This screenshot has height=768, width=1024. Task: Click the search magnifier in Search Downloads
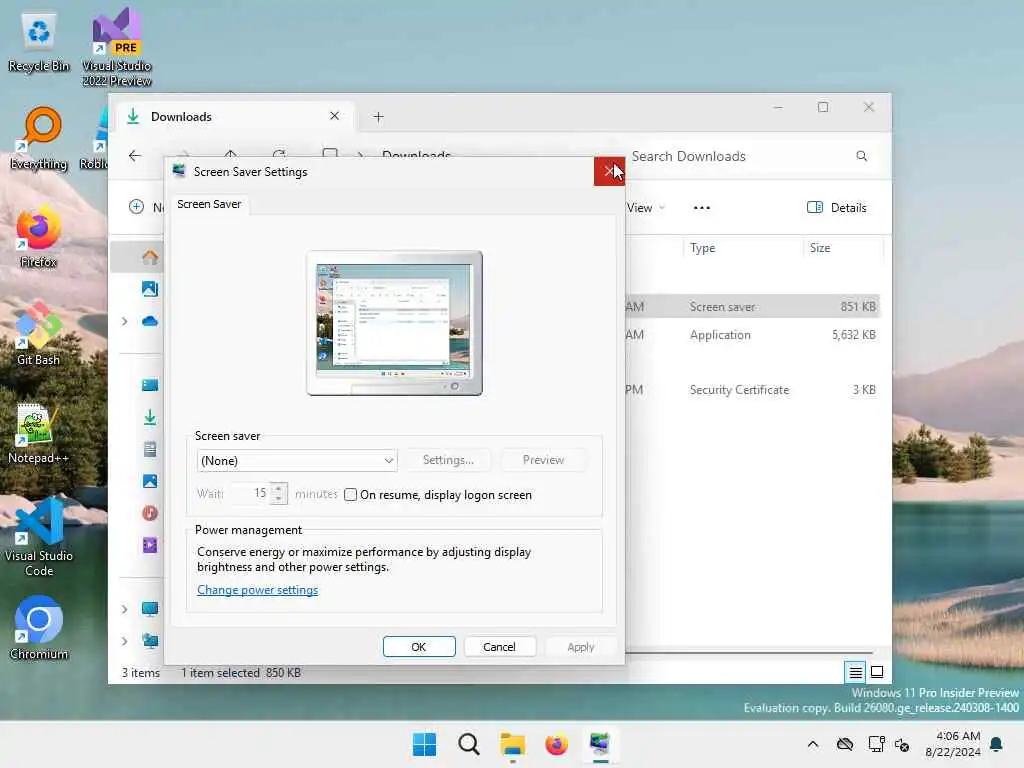[x=861, y=156]
